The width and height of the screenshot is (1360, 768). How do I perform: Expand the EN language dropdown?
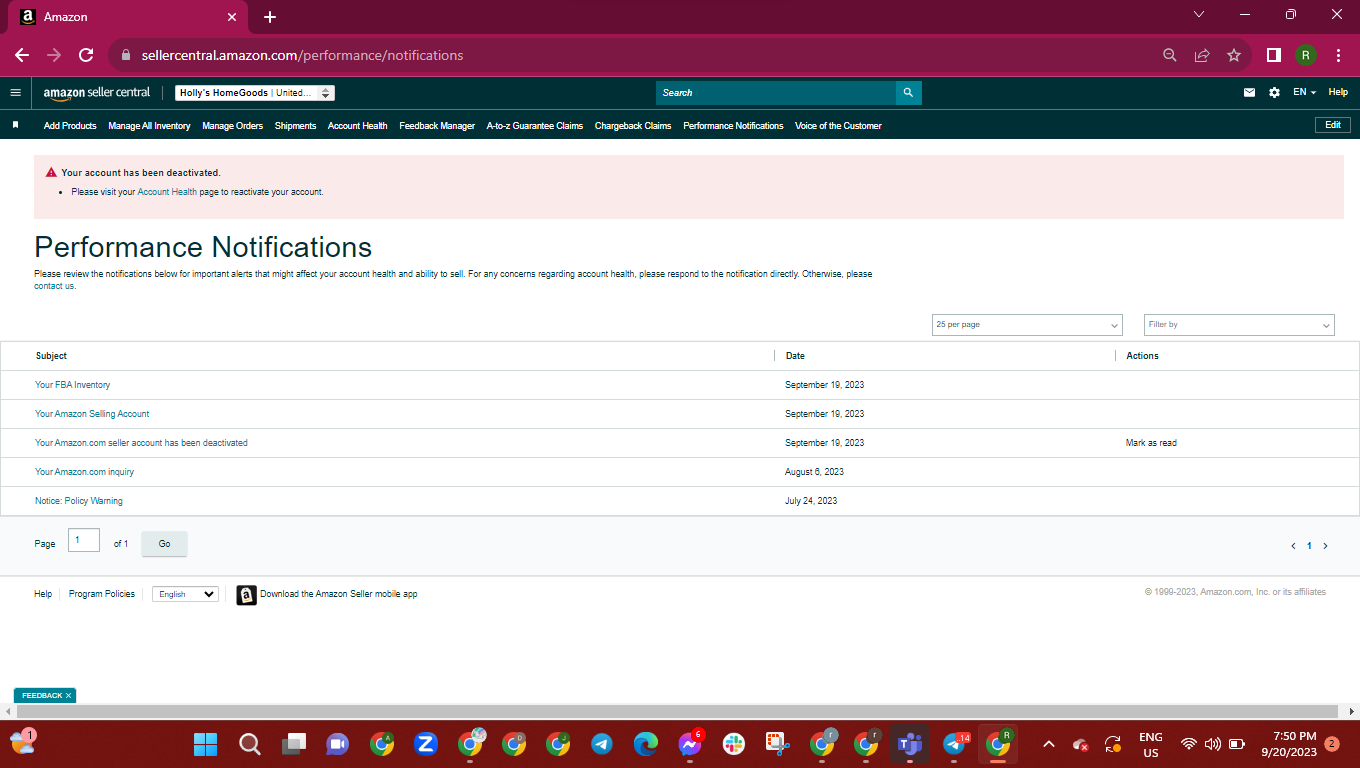[x=1304, y=92]
